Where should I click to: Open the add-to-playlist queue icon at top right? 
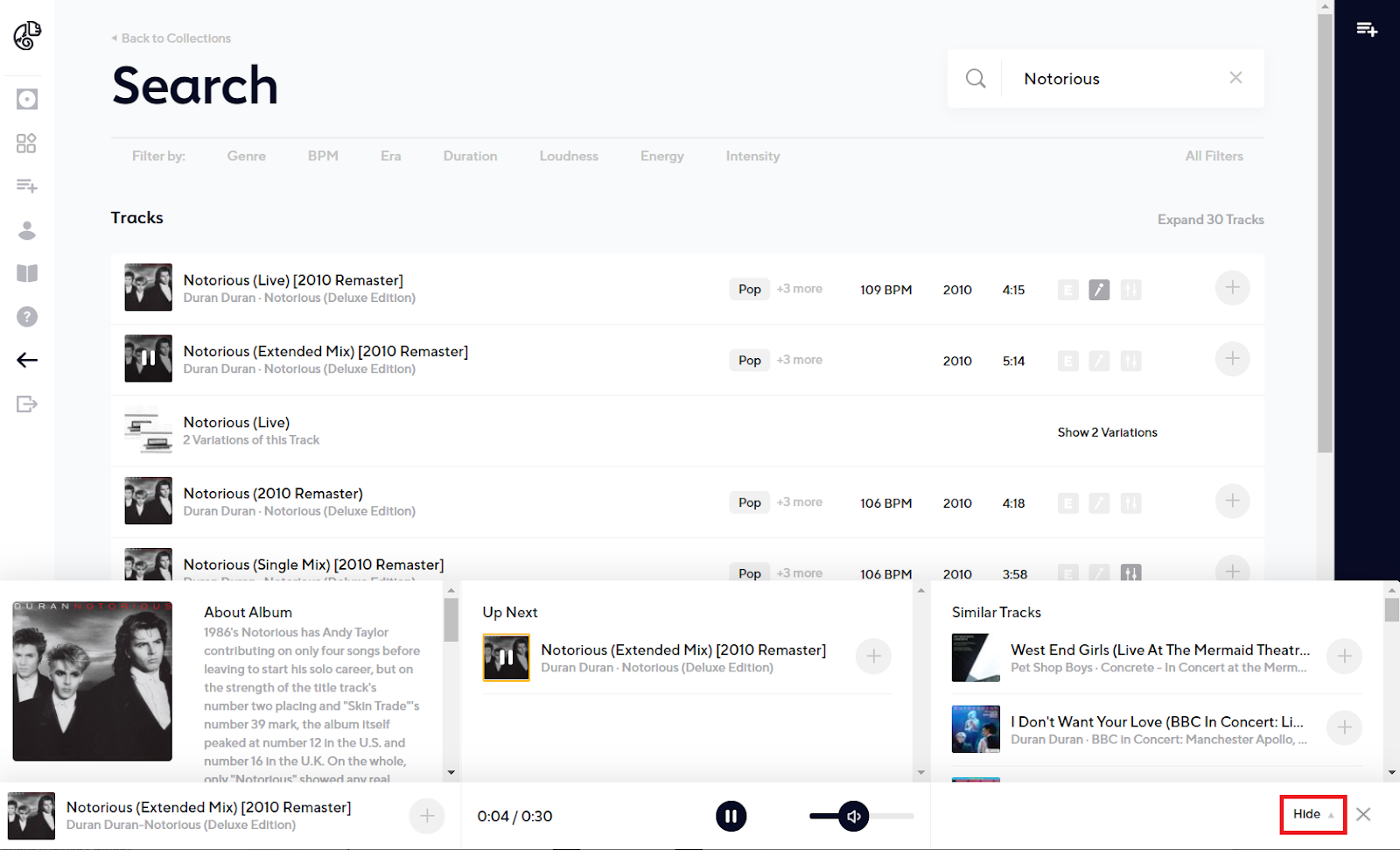[x=1367, y=30]
